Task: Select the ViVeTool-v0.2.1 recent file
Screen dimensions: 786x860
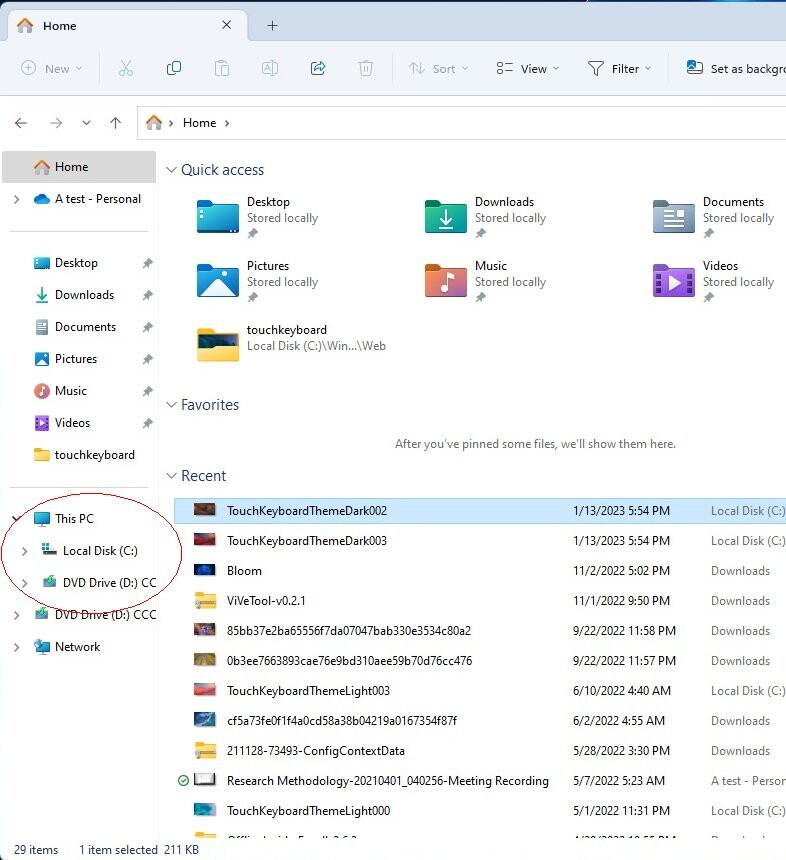Action: (265, 601)
